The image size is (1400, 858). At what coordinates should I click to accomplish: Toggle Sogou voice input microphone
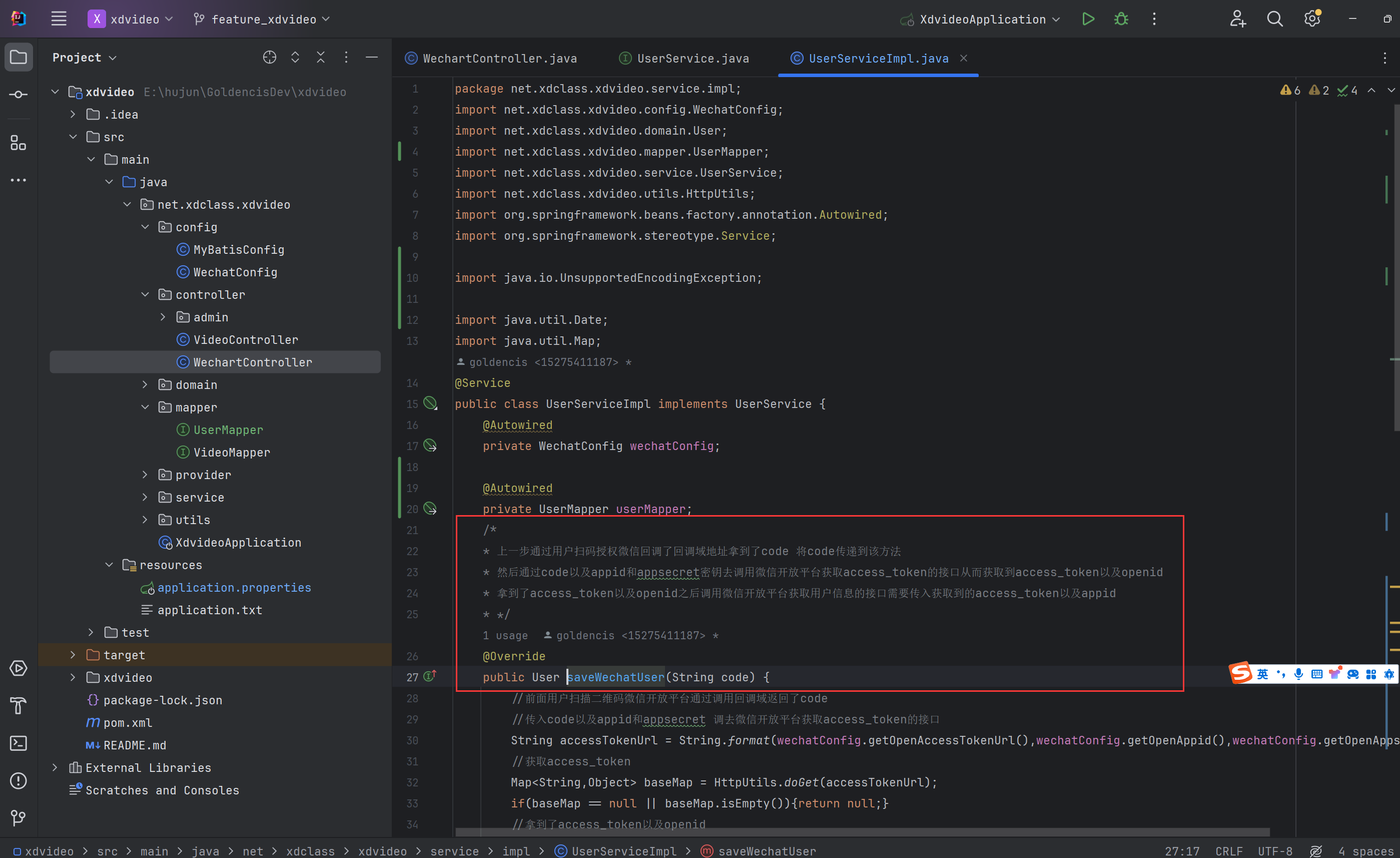1298,674
